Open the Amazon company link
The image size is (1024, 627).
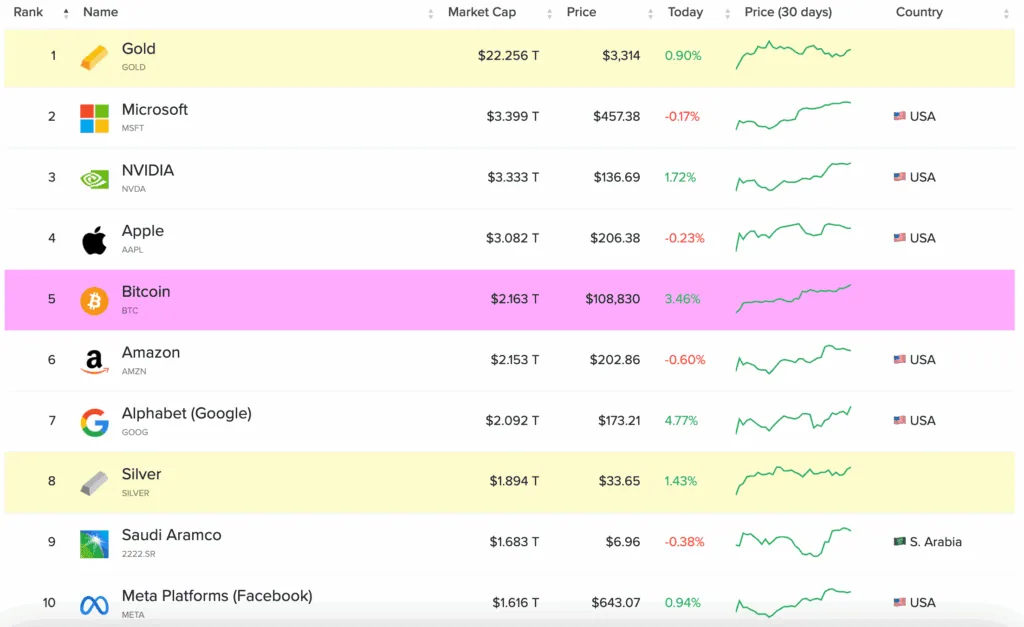tap(151, 353)
